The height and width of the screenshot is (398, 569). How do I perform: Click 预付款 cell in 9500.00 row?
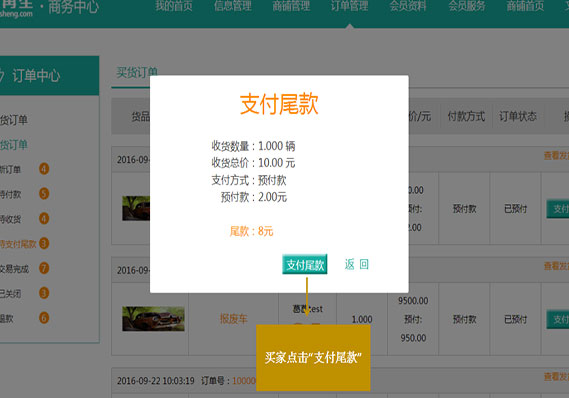coord(464,319)
